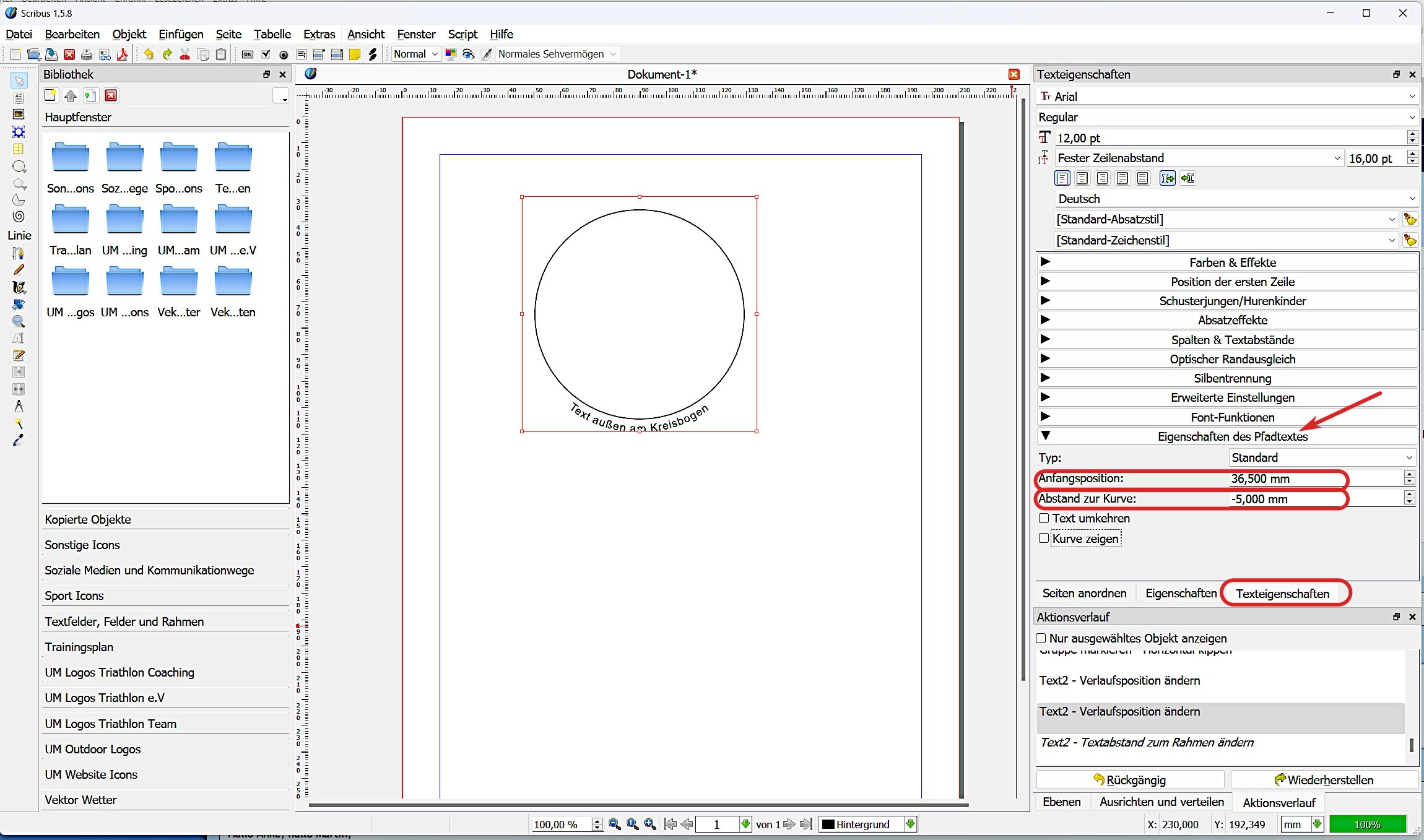Open the Typ Standard dropdown
This screenshot has width=1424, height=840.
tap(1322, 457)
